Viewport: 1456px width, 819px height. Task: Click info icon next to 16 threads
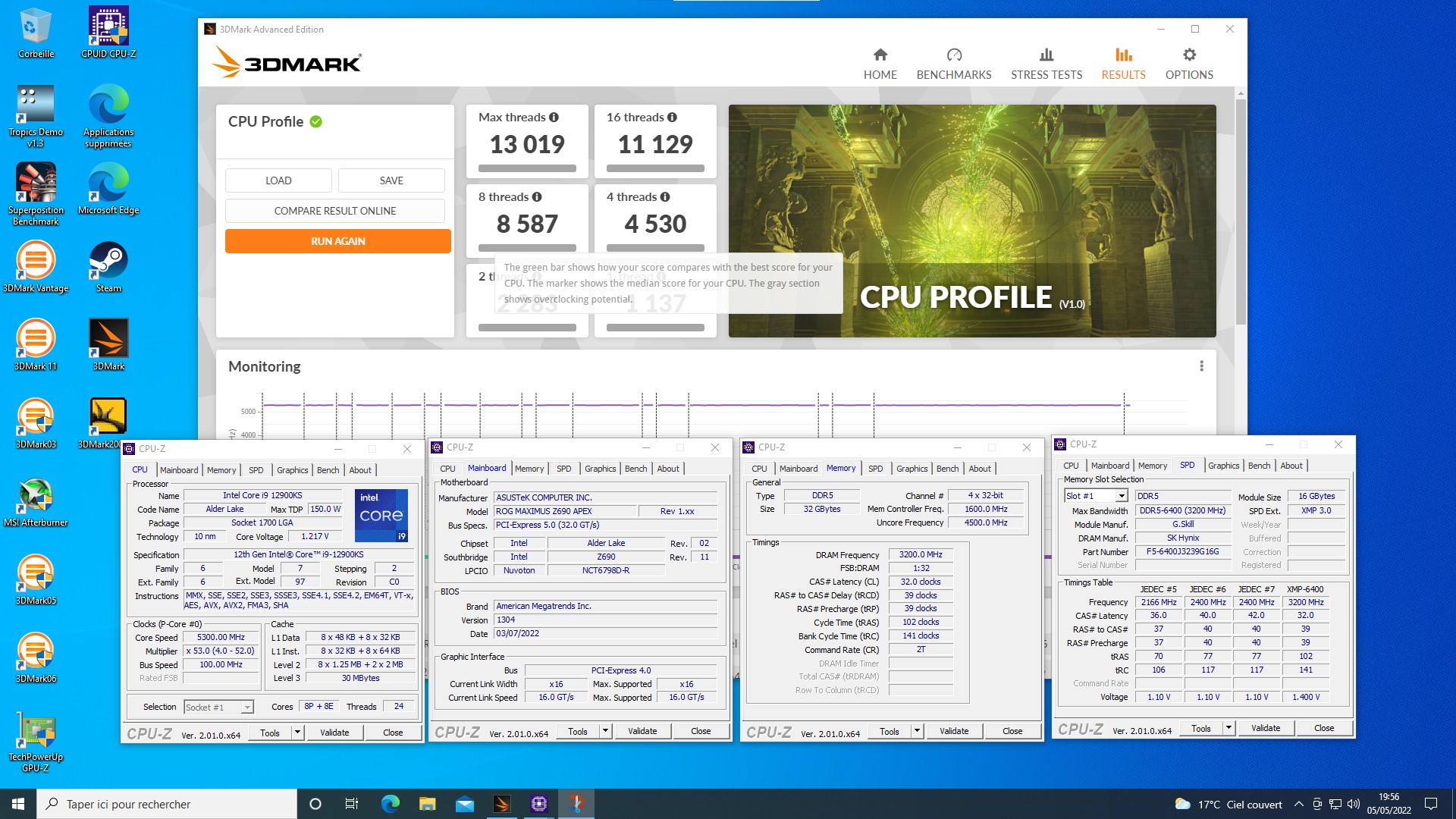pyautogui.click(x=672, y=118)
